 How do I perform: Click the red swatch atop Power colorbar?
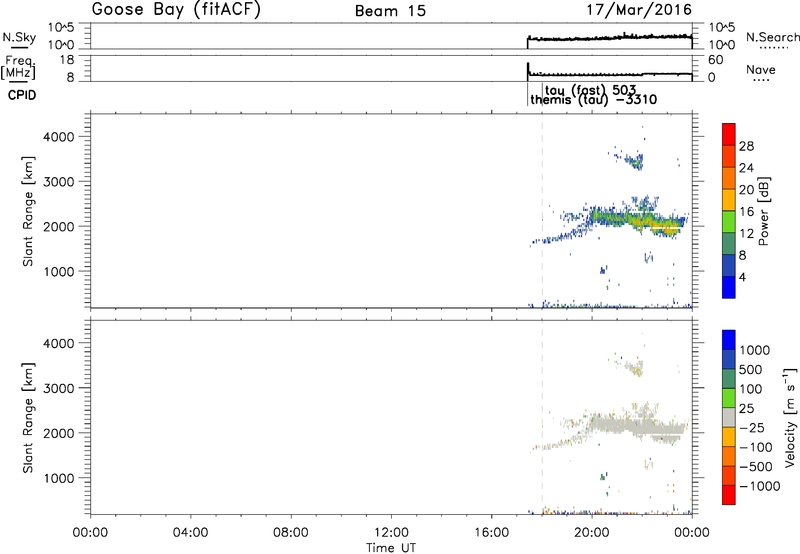click(729, 135)
